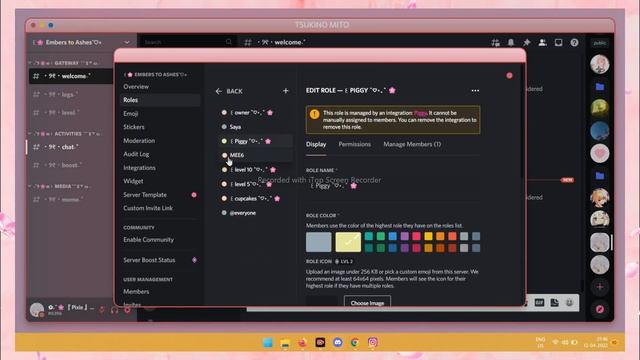640x360 pixels.
Task: Click the Choose Image button
Action: coord(367,302)
